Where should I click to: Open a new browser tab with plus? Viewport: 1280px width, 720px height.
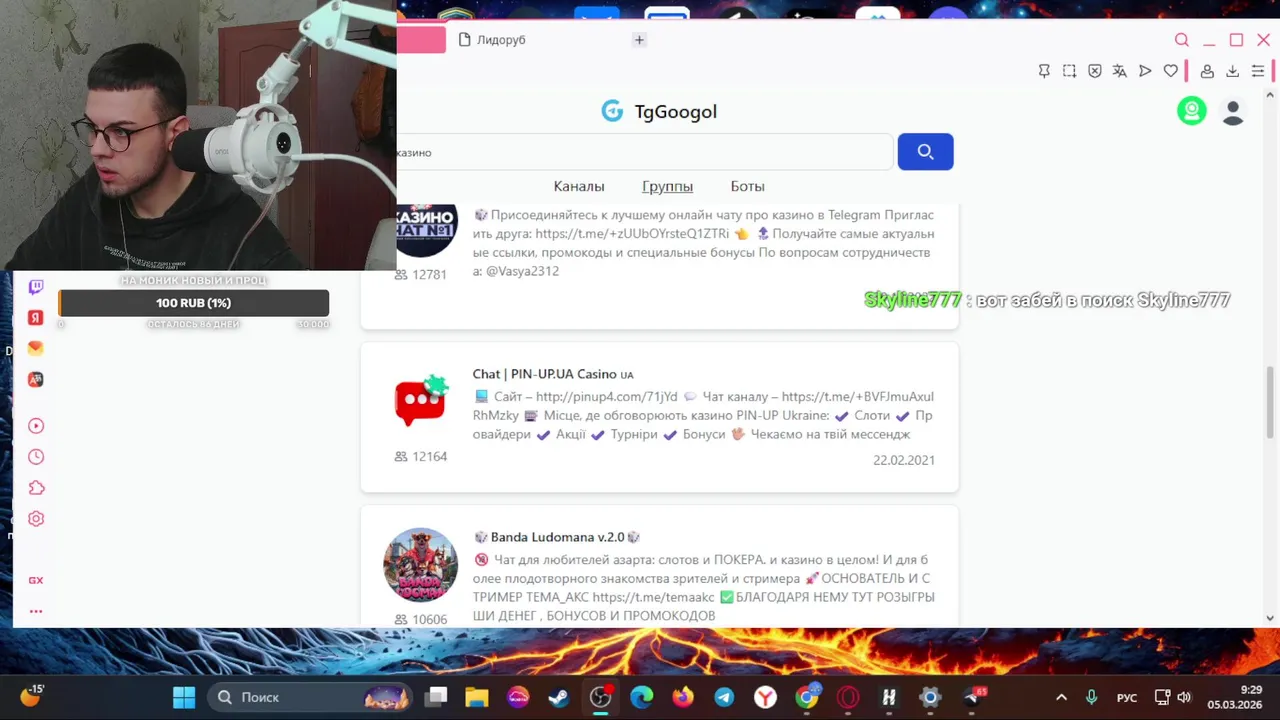tap(639, 40)
